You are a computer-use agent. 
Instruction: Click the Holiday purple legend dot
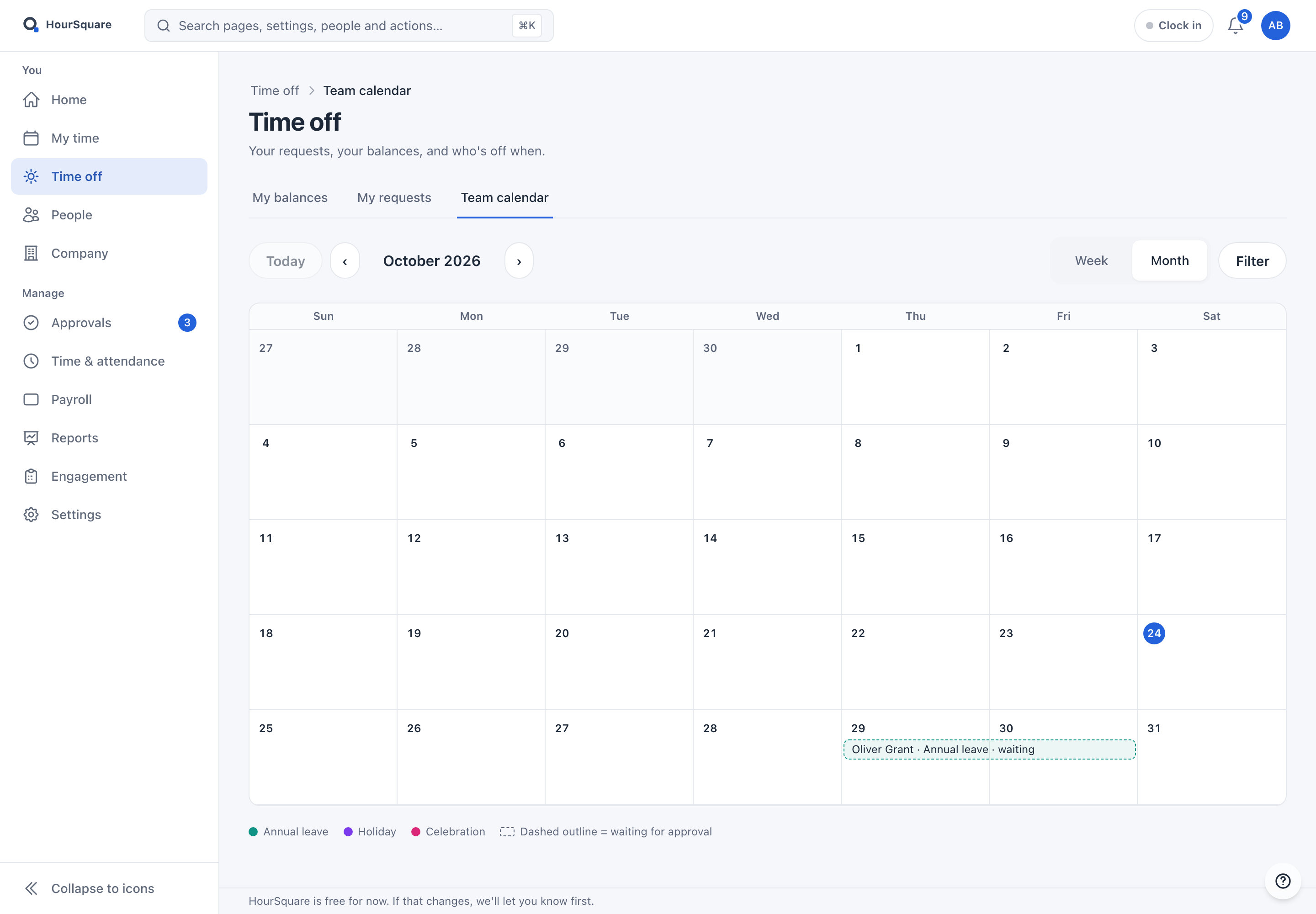(x=348, y=832)
